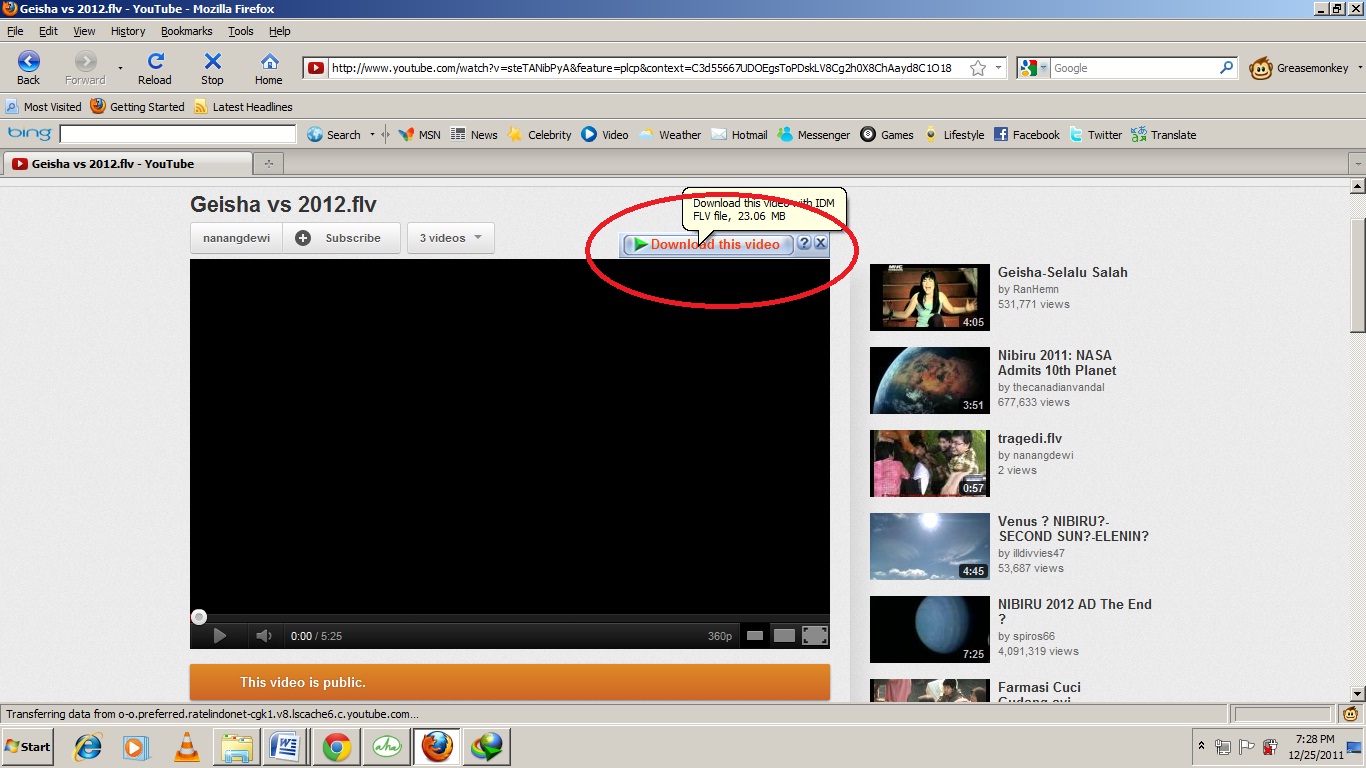Viewport: 1366px width, 768px height.
Task: Expand the Bing Search options arrow
Action: pos(372,134)
